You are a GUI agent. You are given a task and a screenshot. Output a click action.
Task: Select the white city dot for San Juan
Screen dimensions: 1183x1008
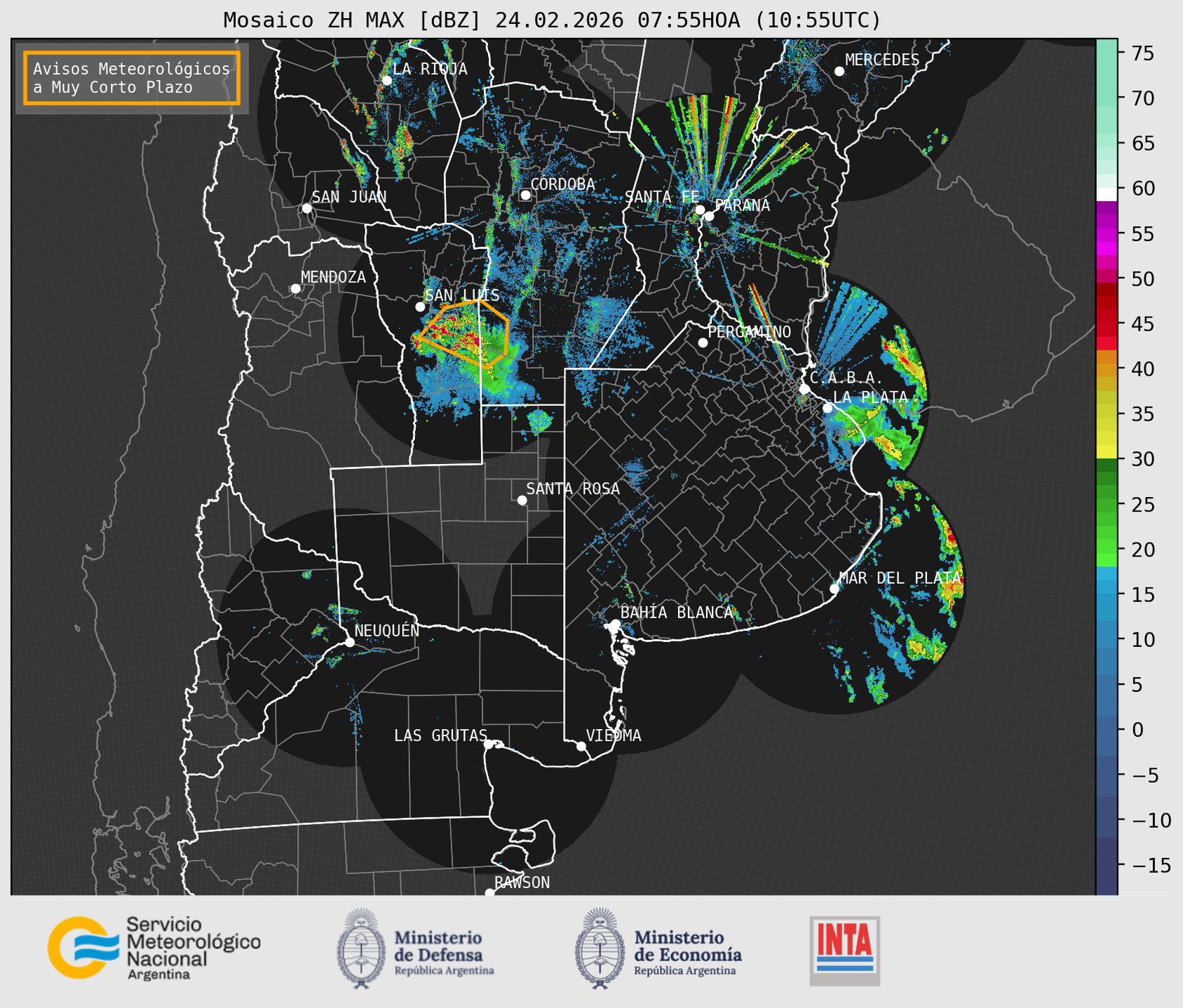point(306,208)
